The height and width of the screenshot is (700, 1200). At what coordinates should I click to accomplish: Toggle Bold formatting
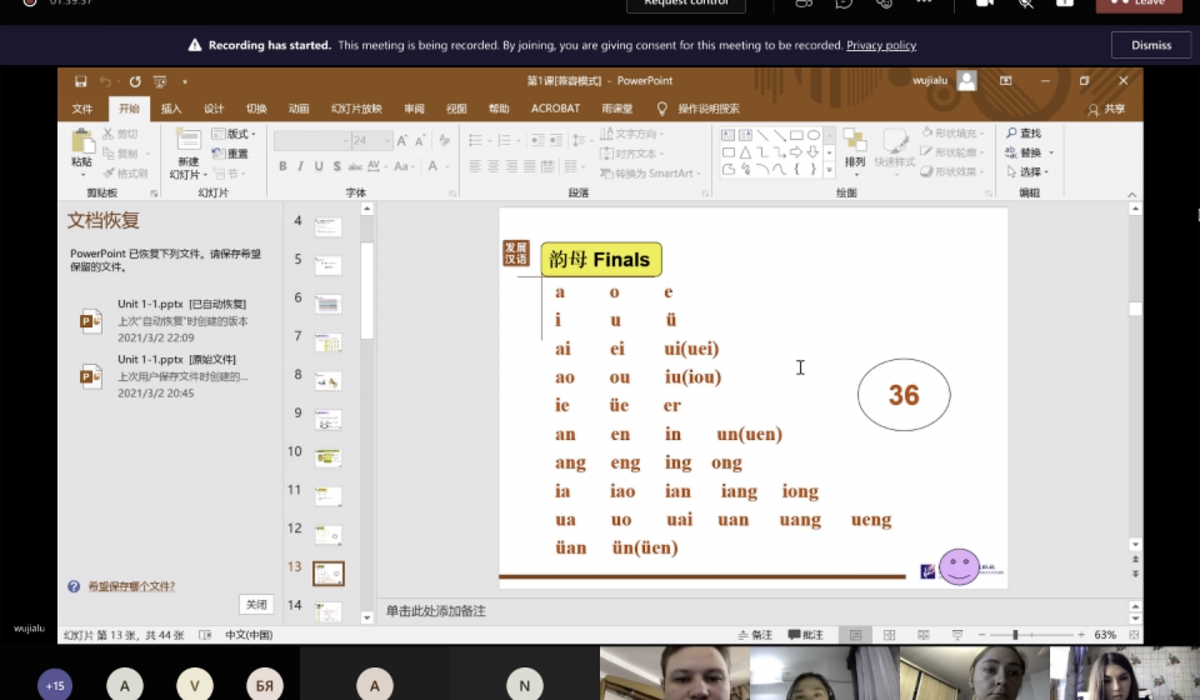[283, 166]
